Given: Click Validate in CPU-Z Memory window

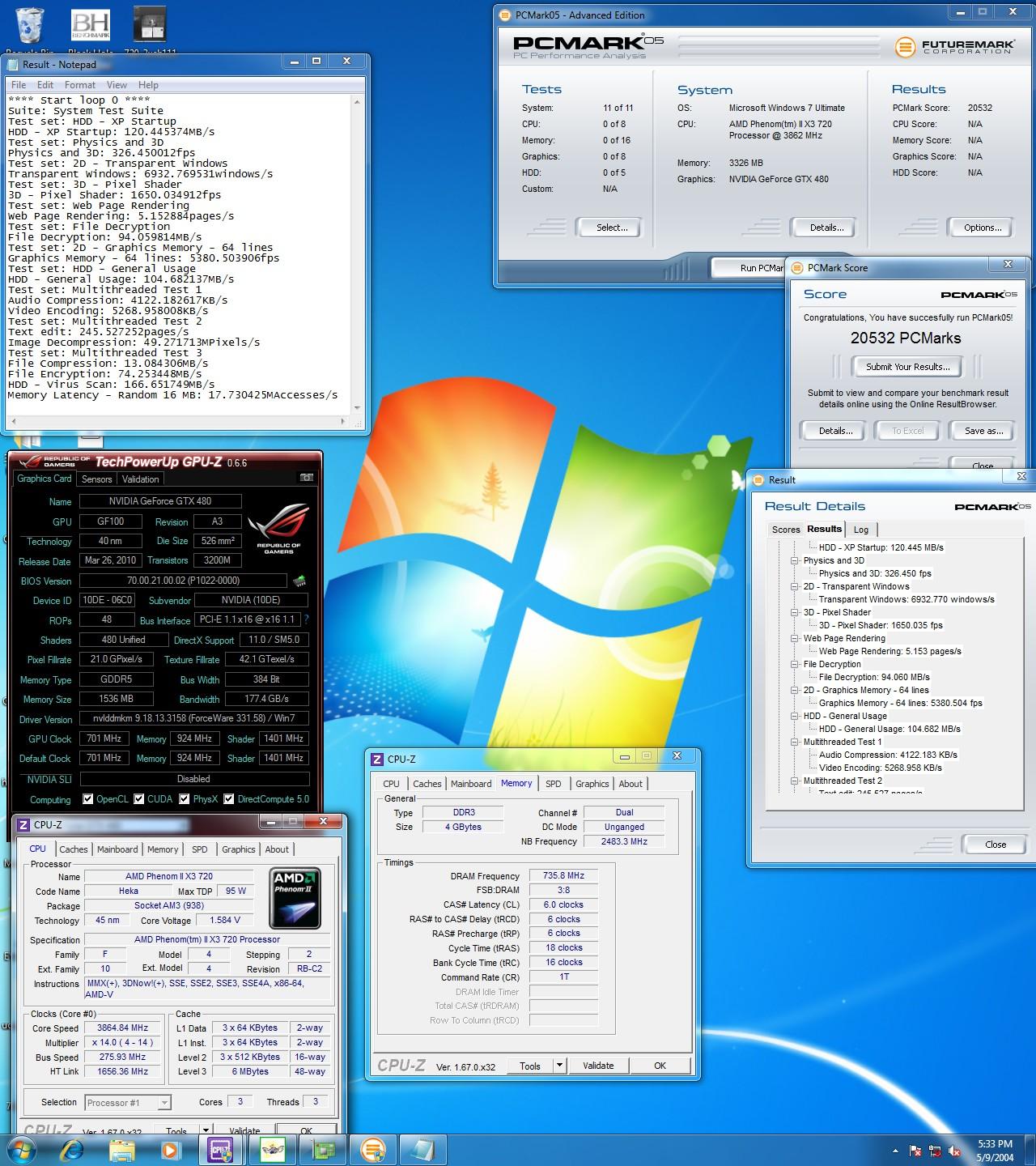Looking at the screenshot, I should 598,1066.
